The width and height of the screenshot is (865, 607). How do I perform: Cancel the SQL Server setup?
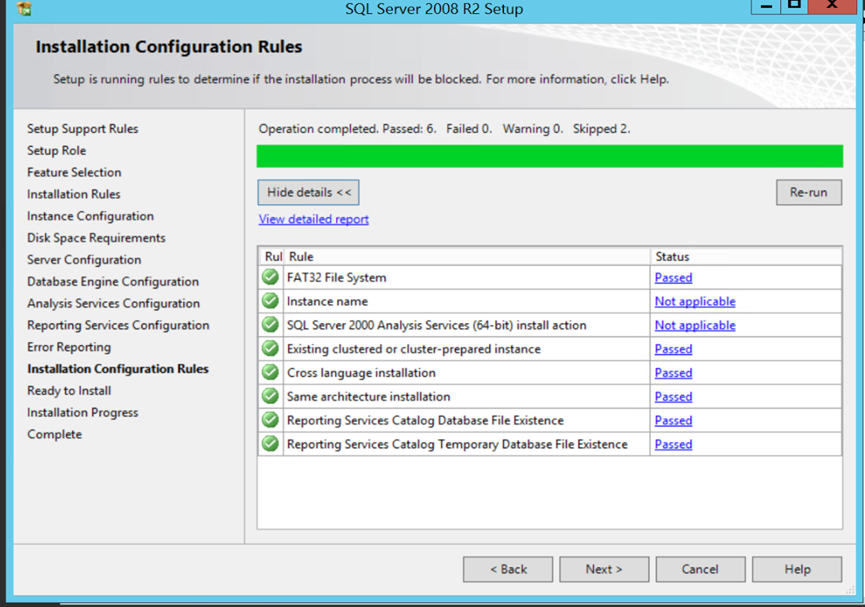701,569
